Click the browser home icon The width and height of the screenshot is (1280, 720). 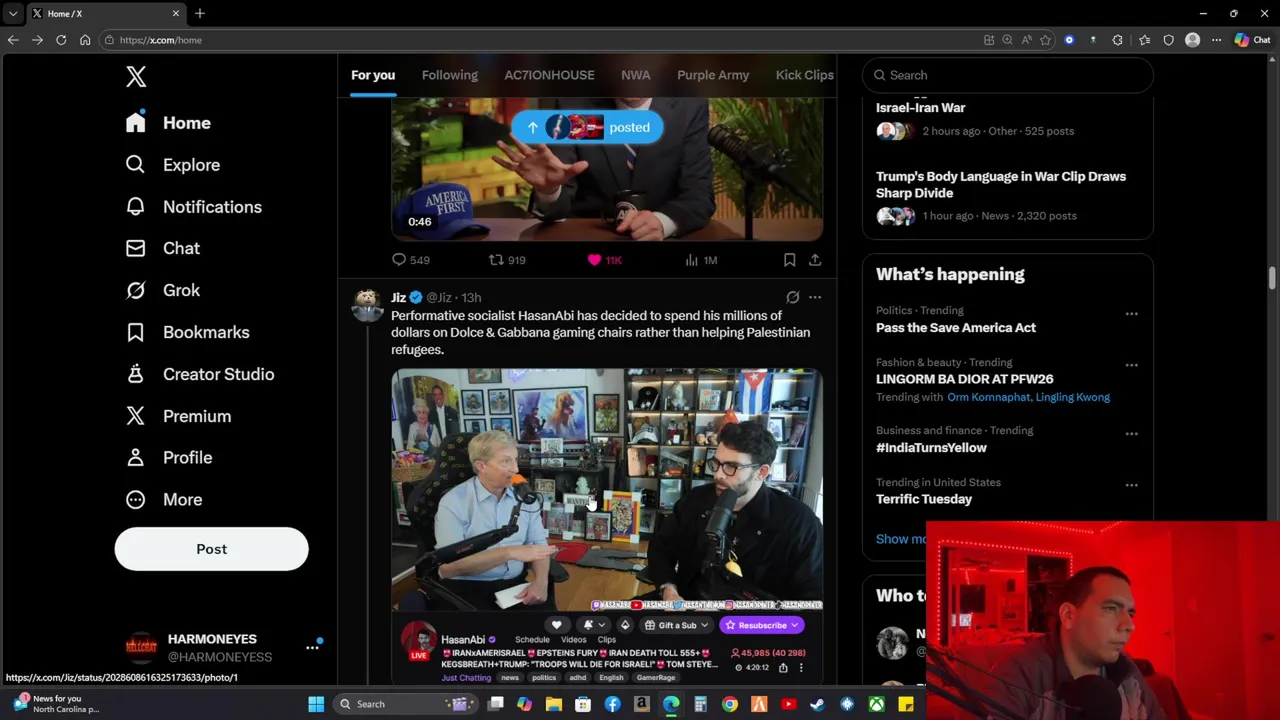85,40
